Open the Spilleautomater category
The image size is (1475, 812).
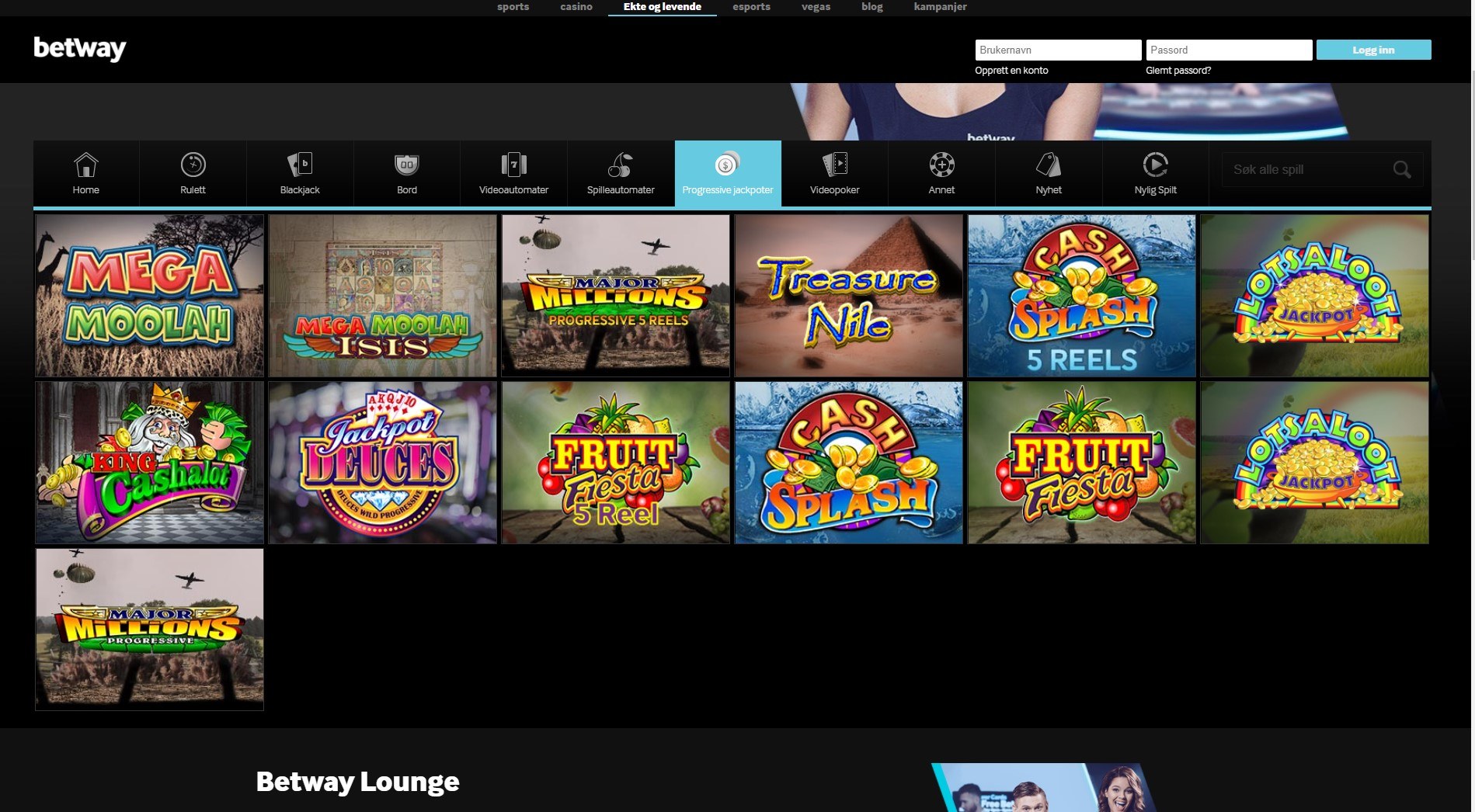point(620,172)
